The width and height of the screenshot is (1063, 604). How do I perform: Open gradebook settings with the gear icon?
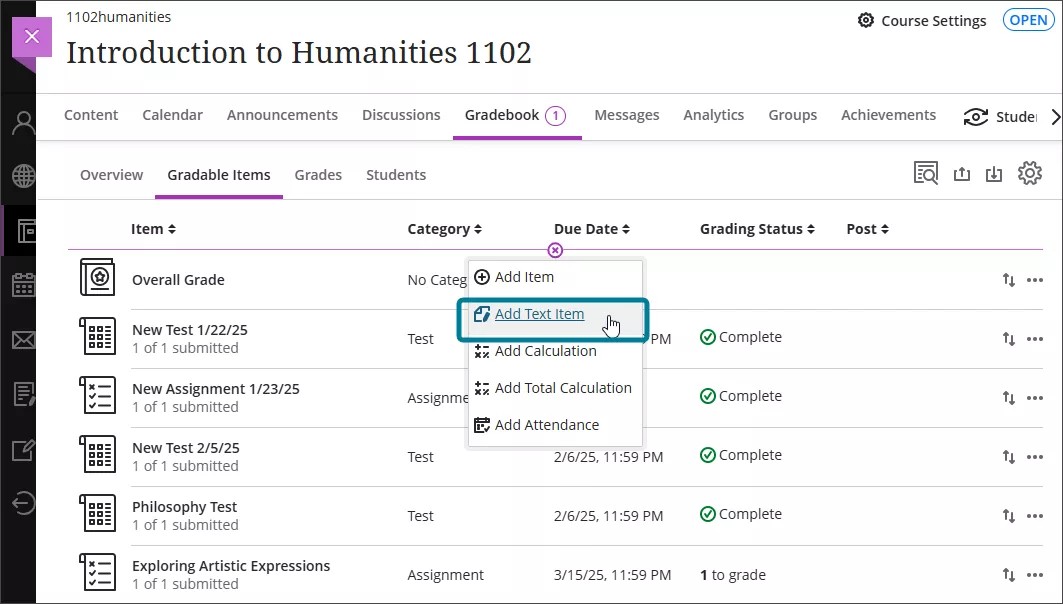[x=1030, y=172]
